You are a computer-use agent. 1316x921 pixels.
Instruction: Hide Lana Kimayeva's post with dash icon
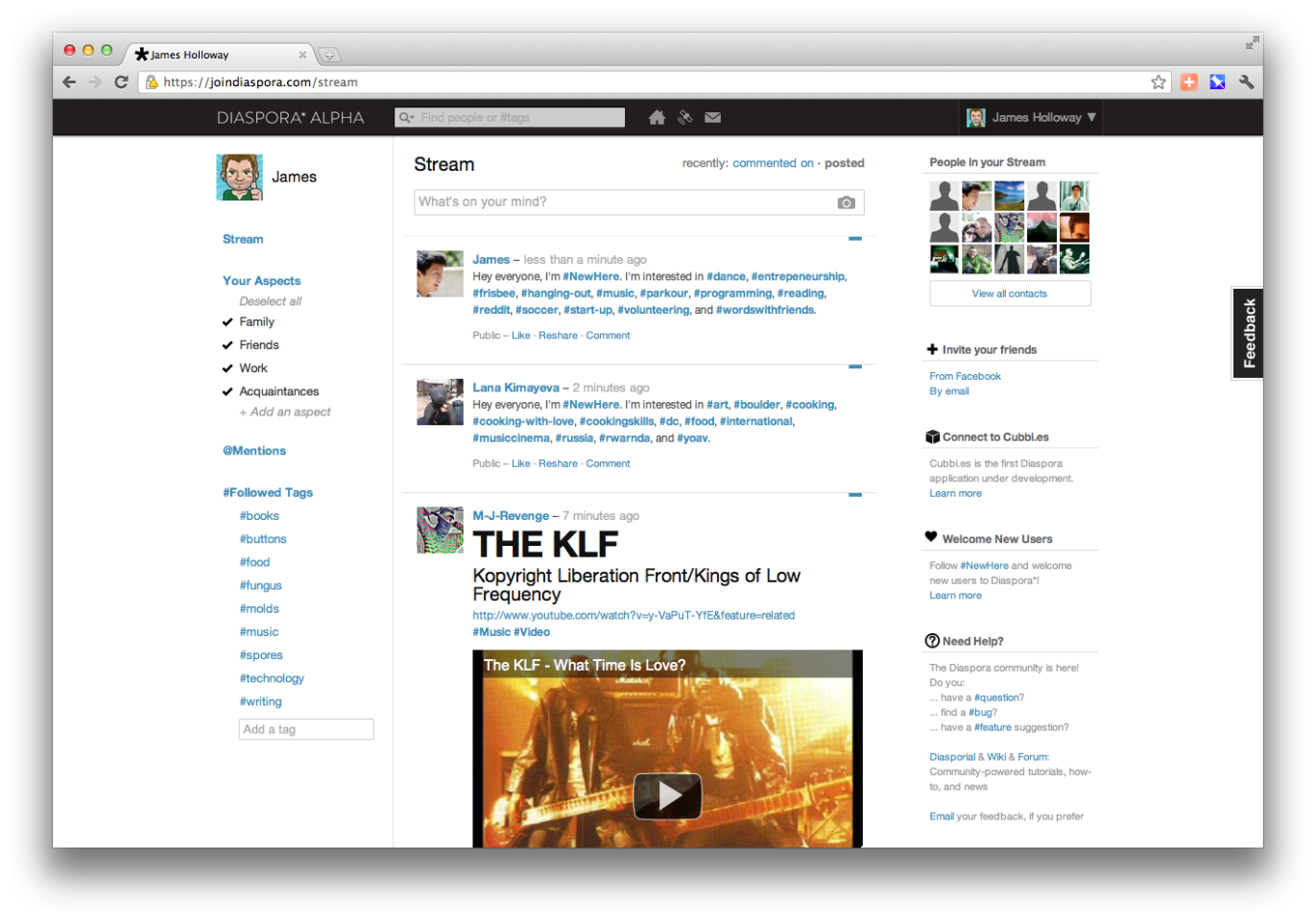(855, 366)
